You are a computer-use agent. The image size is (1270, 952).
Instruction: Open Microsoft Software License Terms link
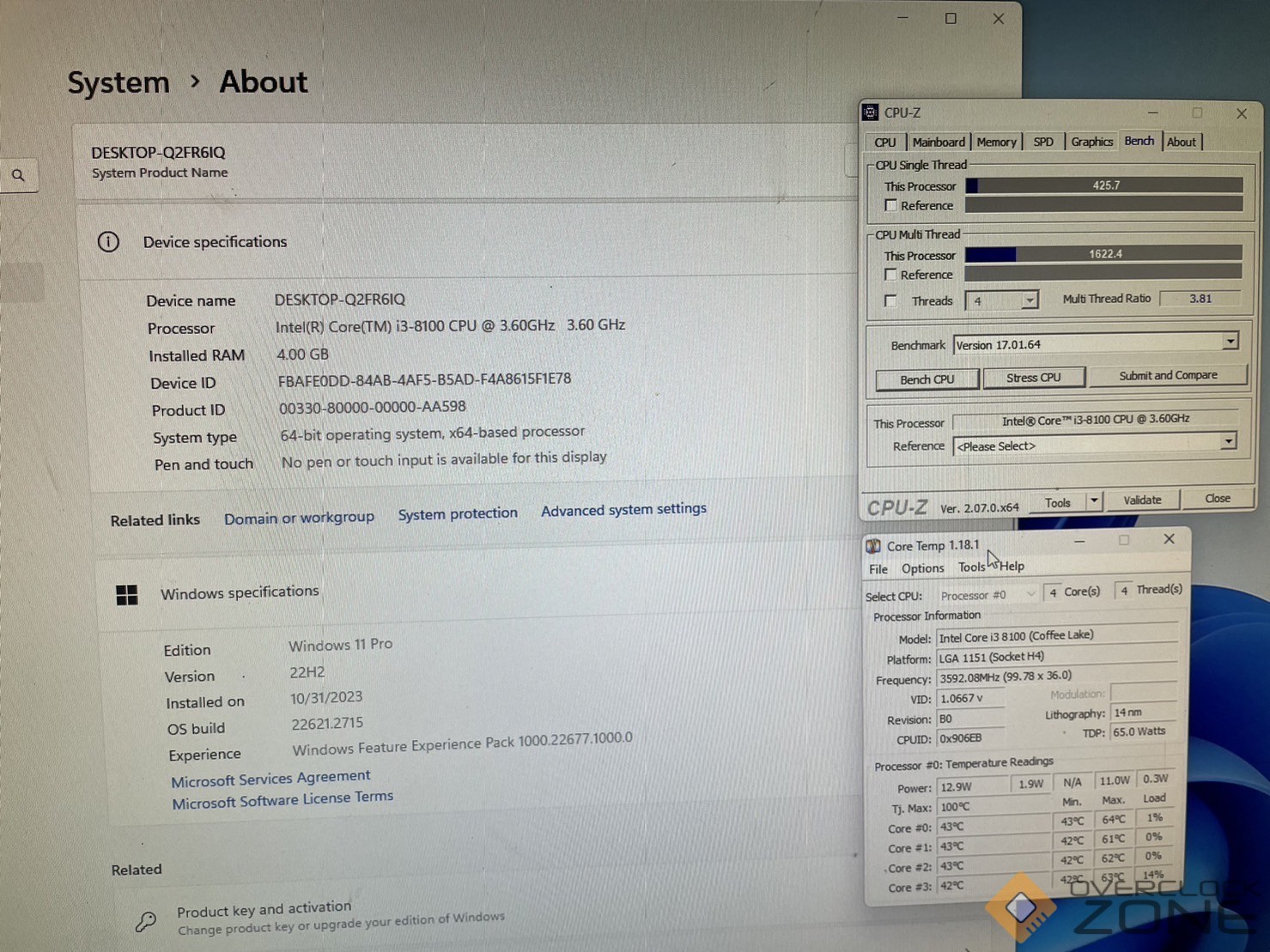(x=283, y=800)
